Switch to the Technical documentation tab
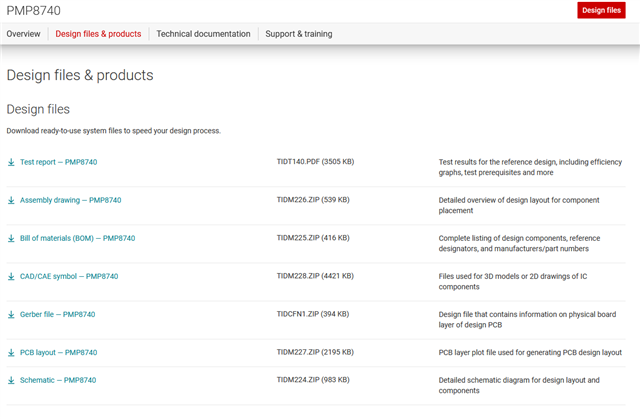640x419 pixels. 203,34
